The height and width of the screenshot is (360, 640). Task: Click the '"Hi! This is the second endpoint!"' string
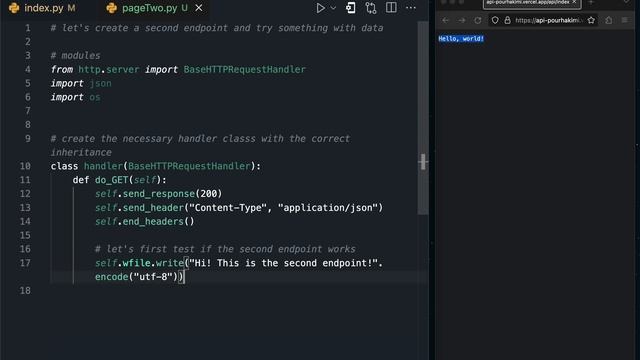point(283,263)
